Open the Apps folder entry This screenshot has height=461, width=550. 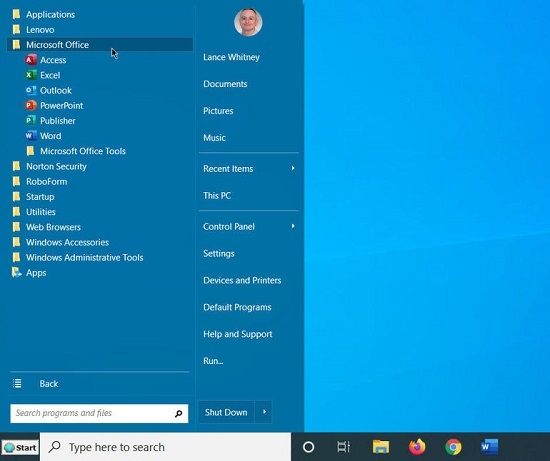pyautogui.click(x=29, y=273)
